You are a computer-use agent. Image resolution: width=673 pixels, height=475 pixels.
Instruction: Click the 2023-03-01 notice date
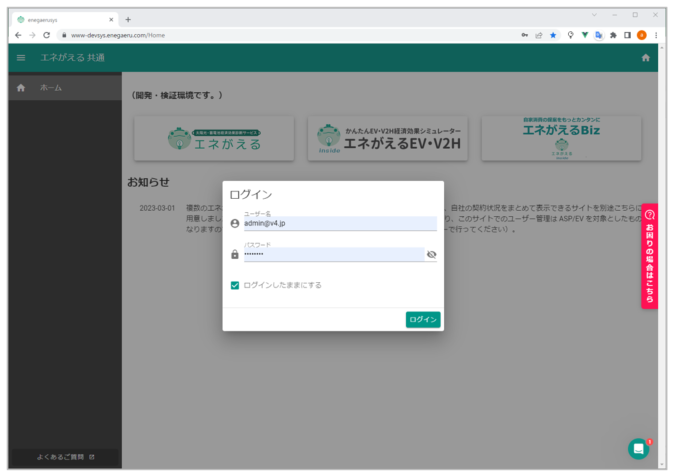(157, 208)
